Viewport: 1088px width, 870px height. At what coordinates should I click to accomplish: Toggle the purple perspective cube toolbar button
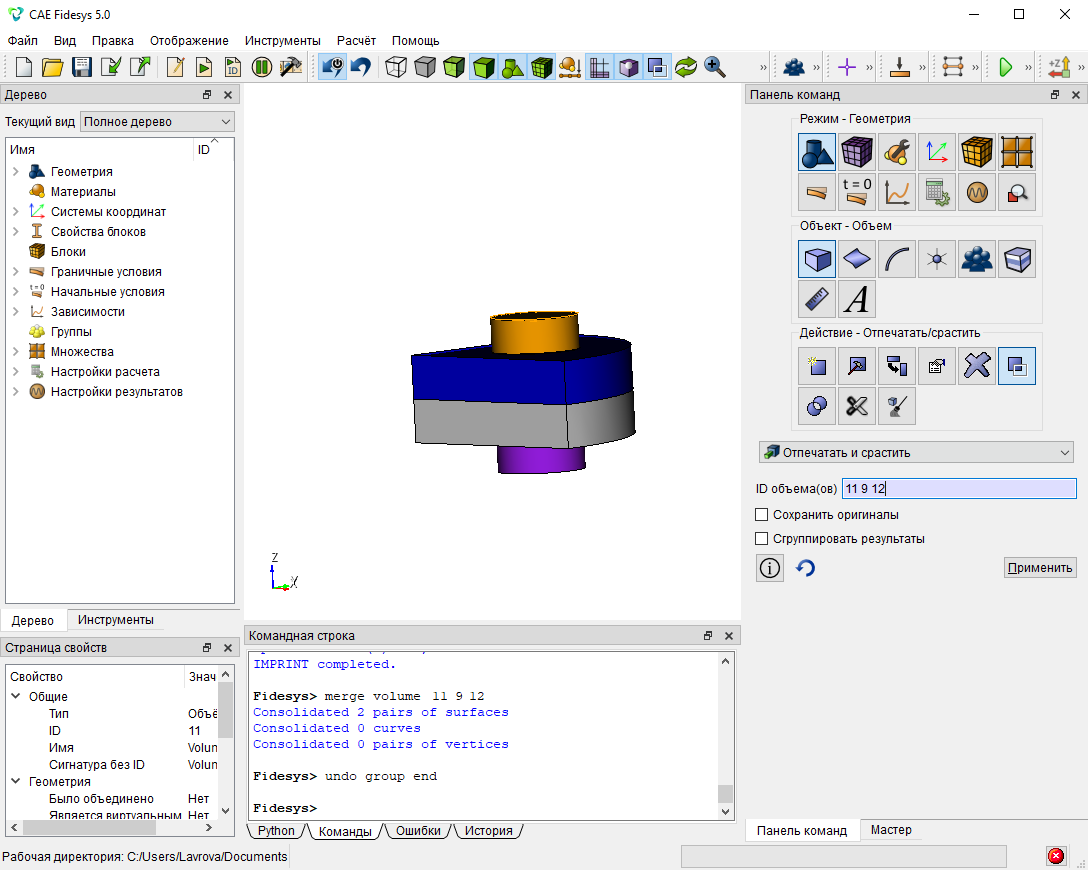tap(629, 67)
